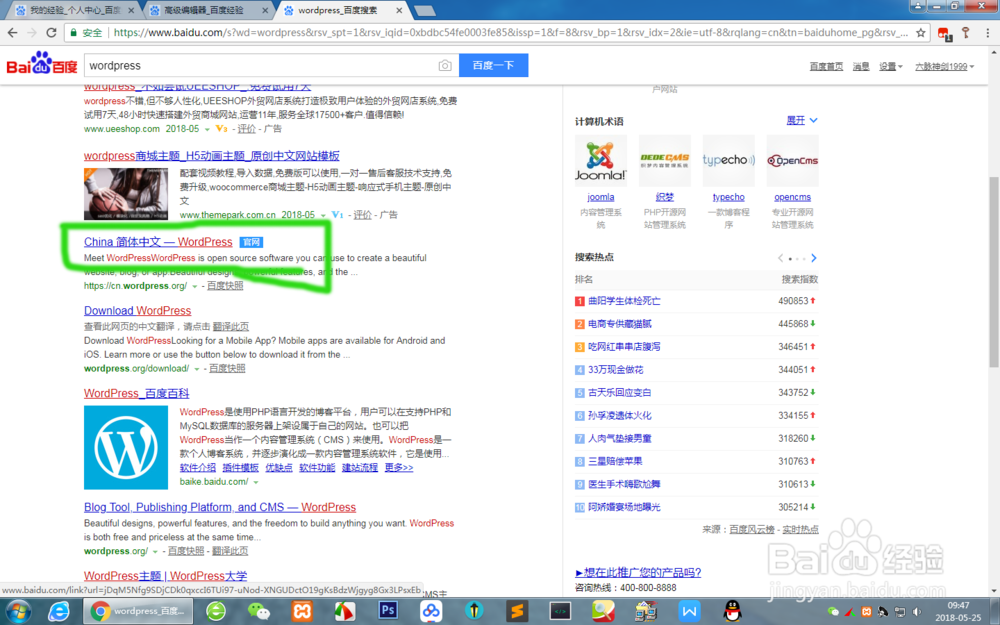Expand dropdown arrow after baike.baidu.com URL
Image resolution: width=1000 pixels, height=625 pixels.
[256, 482]
